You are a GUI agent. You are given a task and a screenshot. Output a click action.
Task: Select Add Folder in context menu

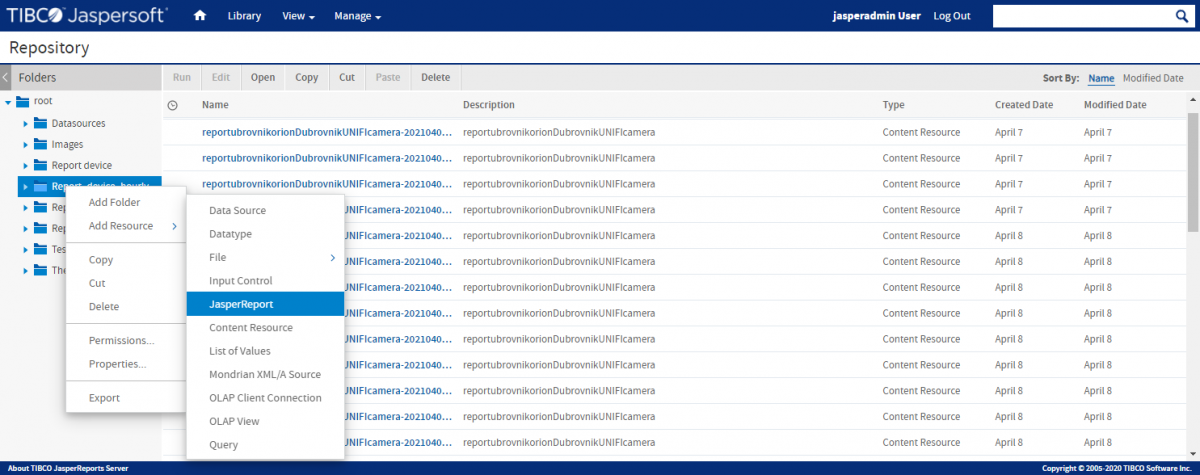tap(114, 202)
